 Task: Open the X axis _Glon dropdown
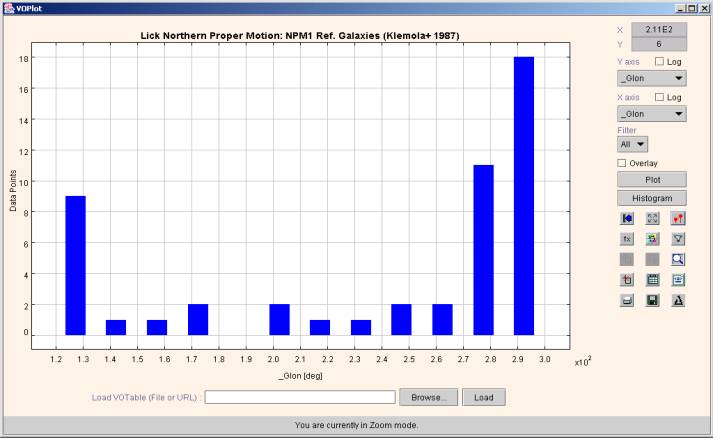coord(652,114)
